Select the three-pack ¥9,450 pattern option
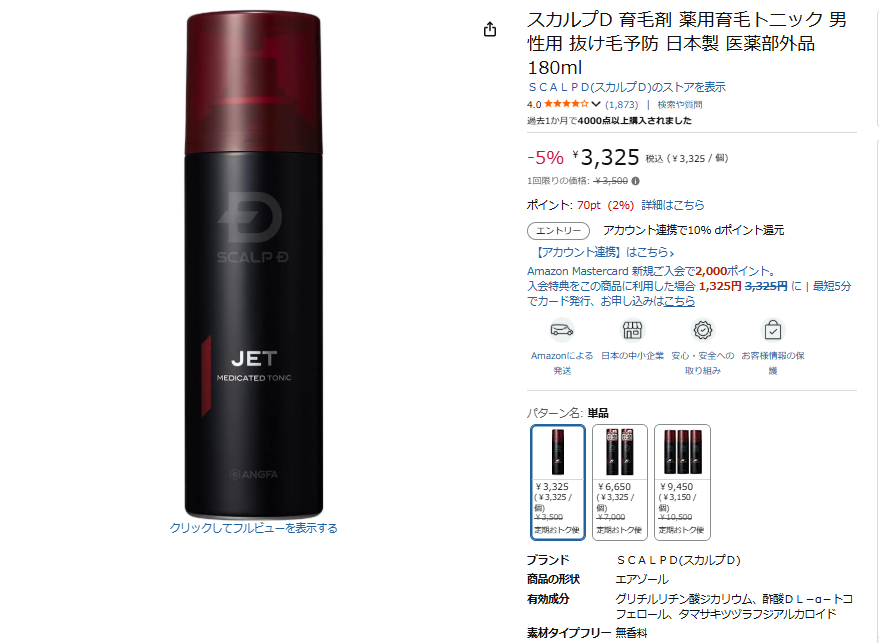Viewport: 879px width, 643px height. pyautogui.click(x=682, y=482)
